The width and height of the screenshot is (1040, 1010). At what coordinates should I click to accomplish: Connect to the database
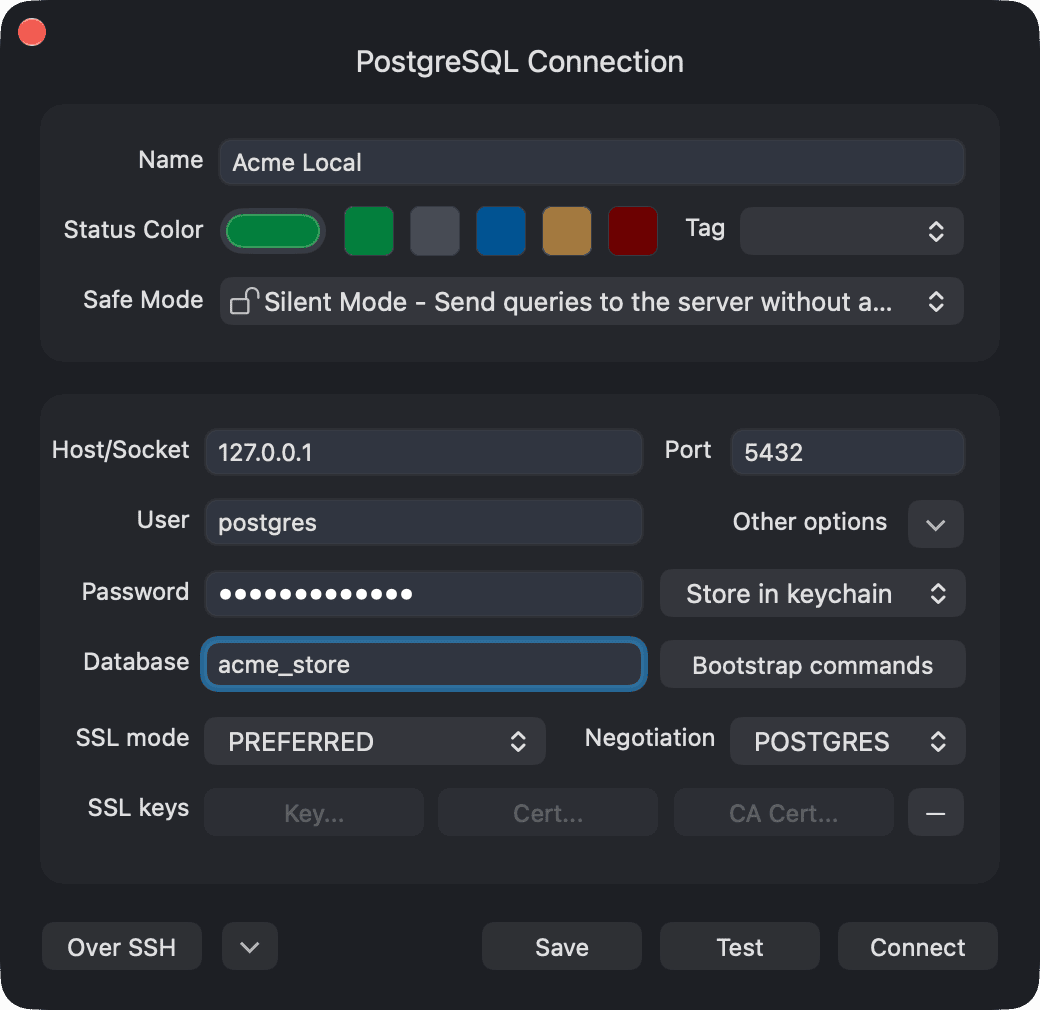click(x=917, y=947)
